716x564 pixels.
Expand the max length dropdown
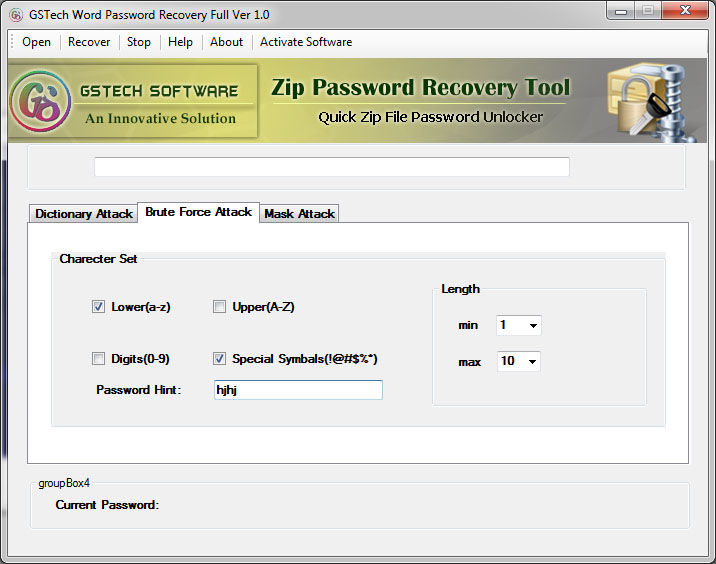tap(532, 361)
